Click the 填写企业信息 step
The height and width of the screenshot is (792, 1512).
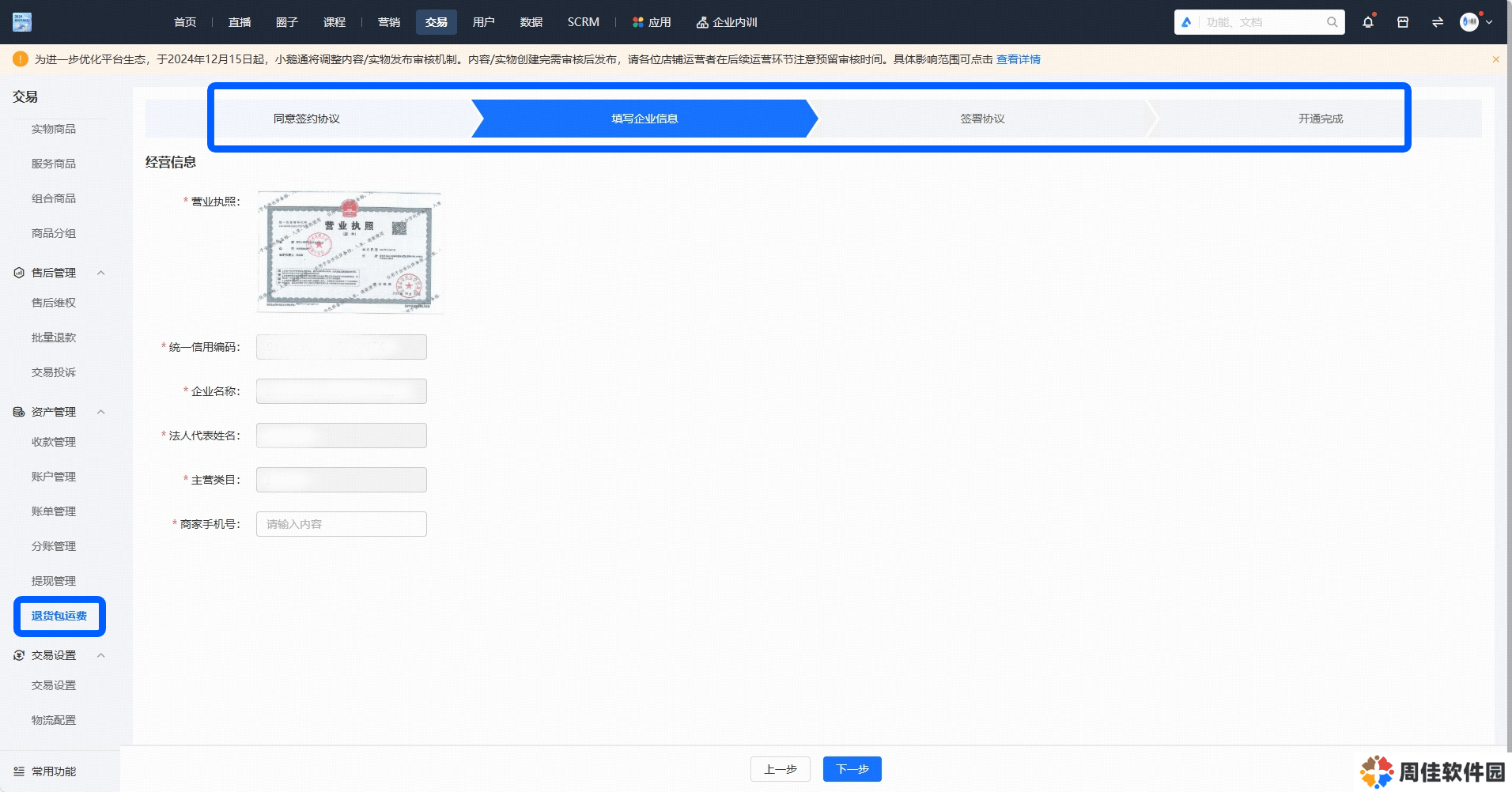(x=644, y=119)
